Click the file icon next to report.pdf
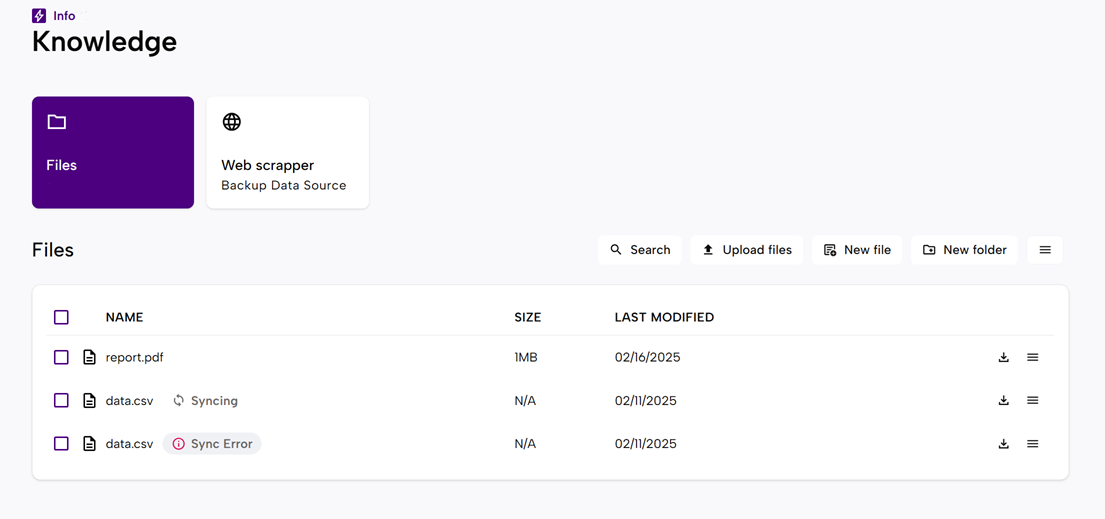This screenshot has width=1105, height=519. 89,358
